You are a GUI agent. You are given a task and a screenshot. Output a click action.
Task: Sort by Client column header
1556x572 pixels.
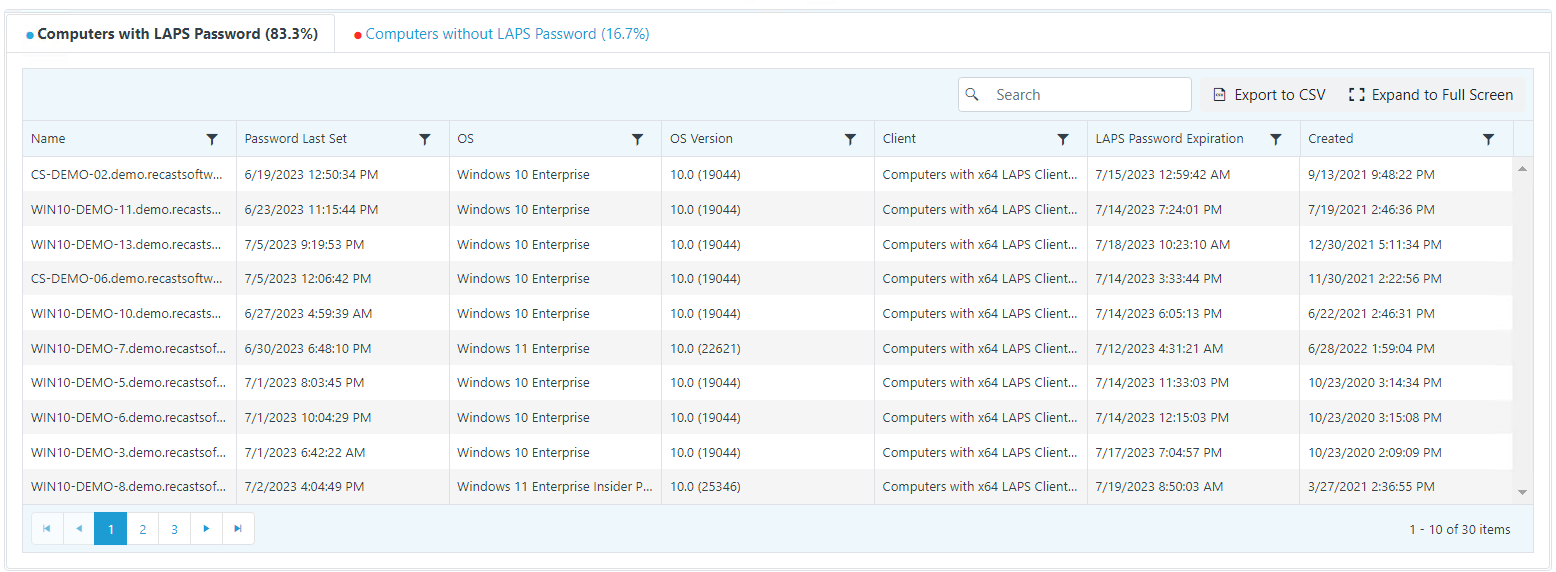pyautogui.click(x=899, y=139)
